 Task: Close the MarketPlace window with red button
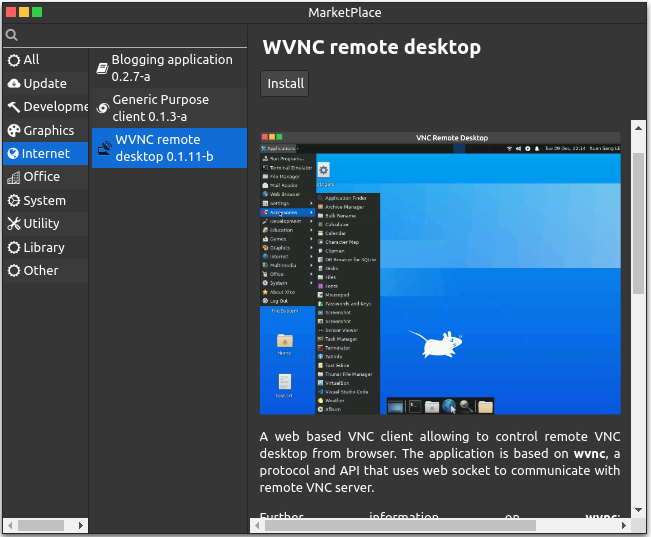pyautogui.click(x=11, y=12)
